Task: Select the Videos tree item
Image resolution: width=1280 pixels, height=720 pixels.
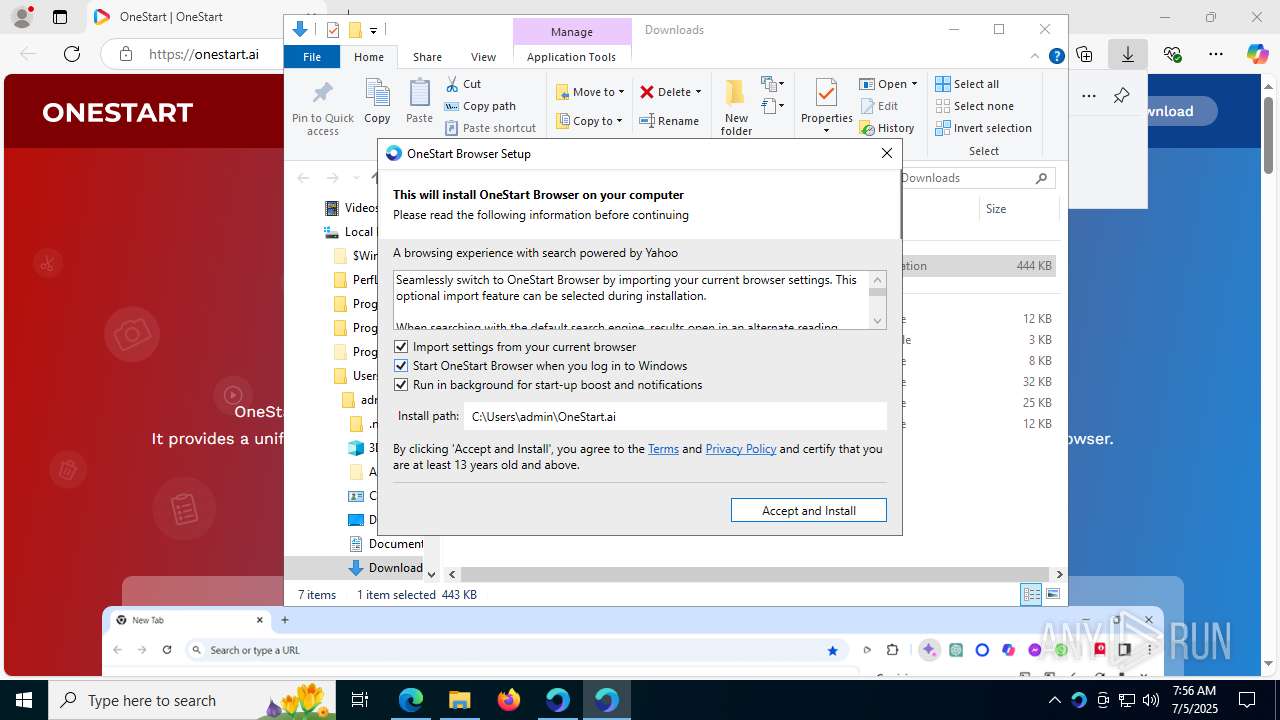Action: point(352,208)
